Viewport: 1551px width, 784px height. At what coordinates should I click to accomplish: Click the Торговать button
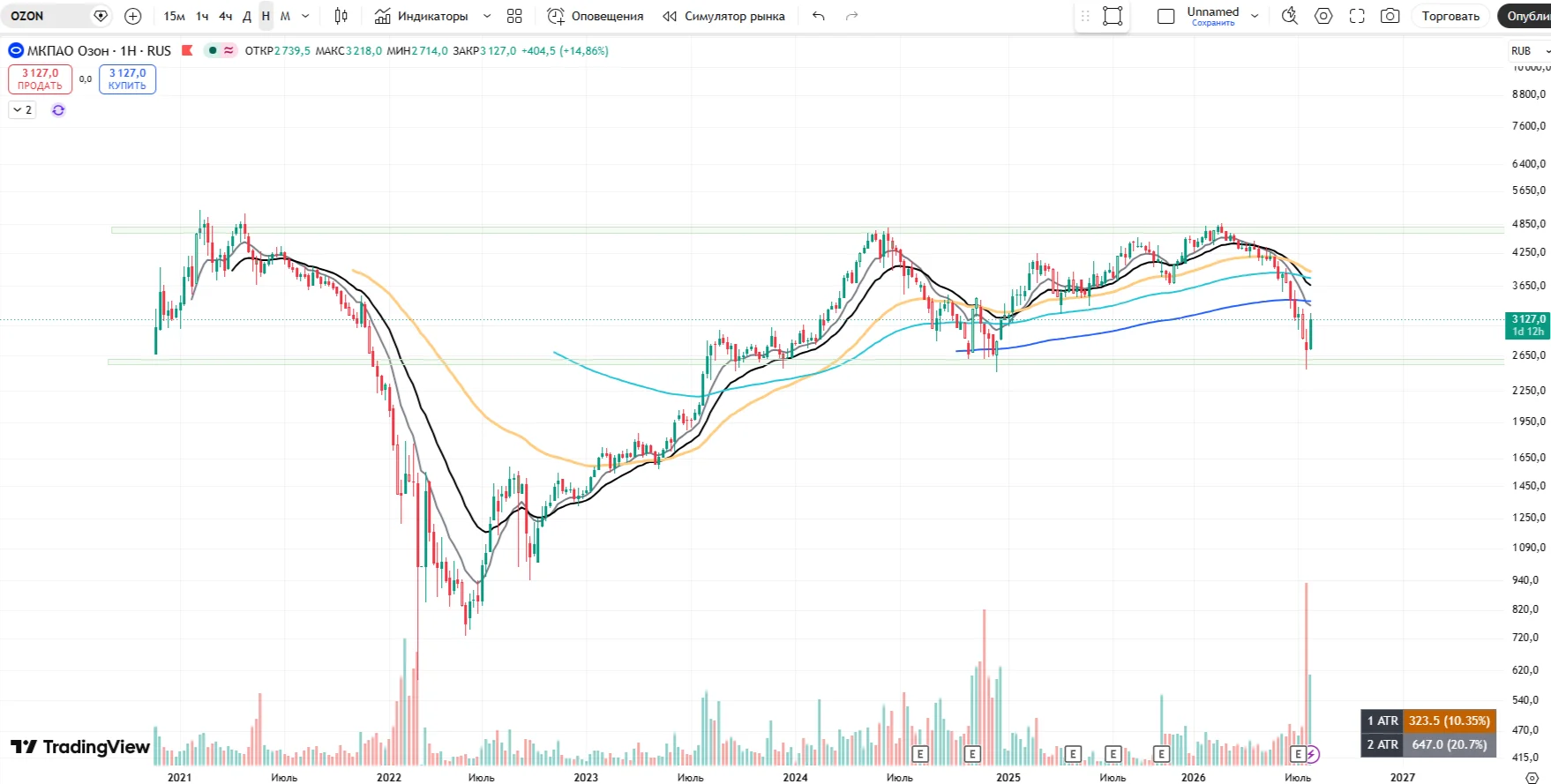click(1450, 16)
